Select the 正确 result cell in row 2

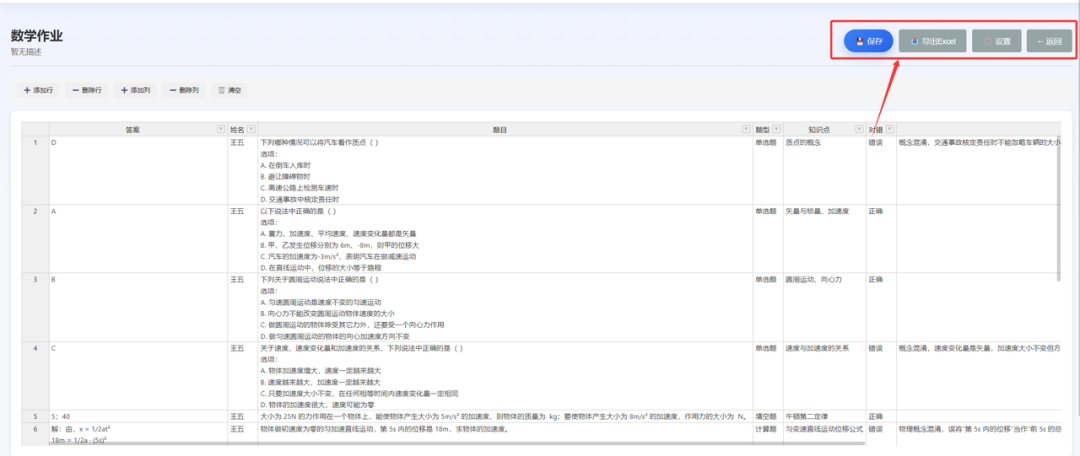click(881, 238)
